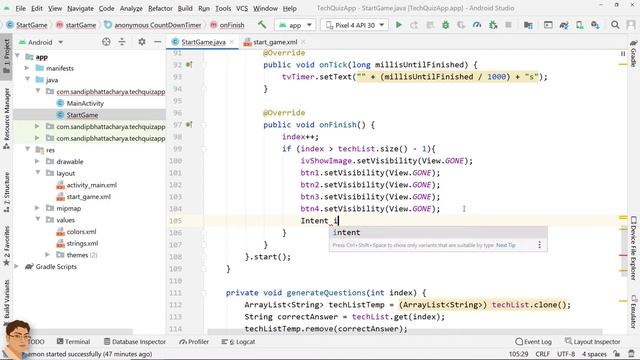Open the Navigate menu
This screenshot has height=360, width=640.
point(80,8)
